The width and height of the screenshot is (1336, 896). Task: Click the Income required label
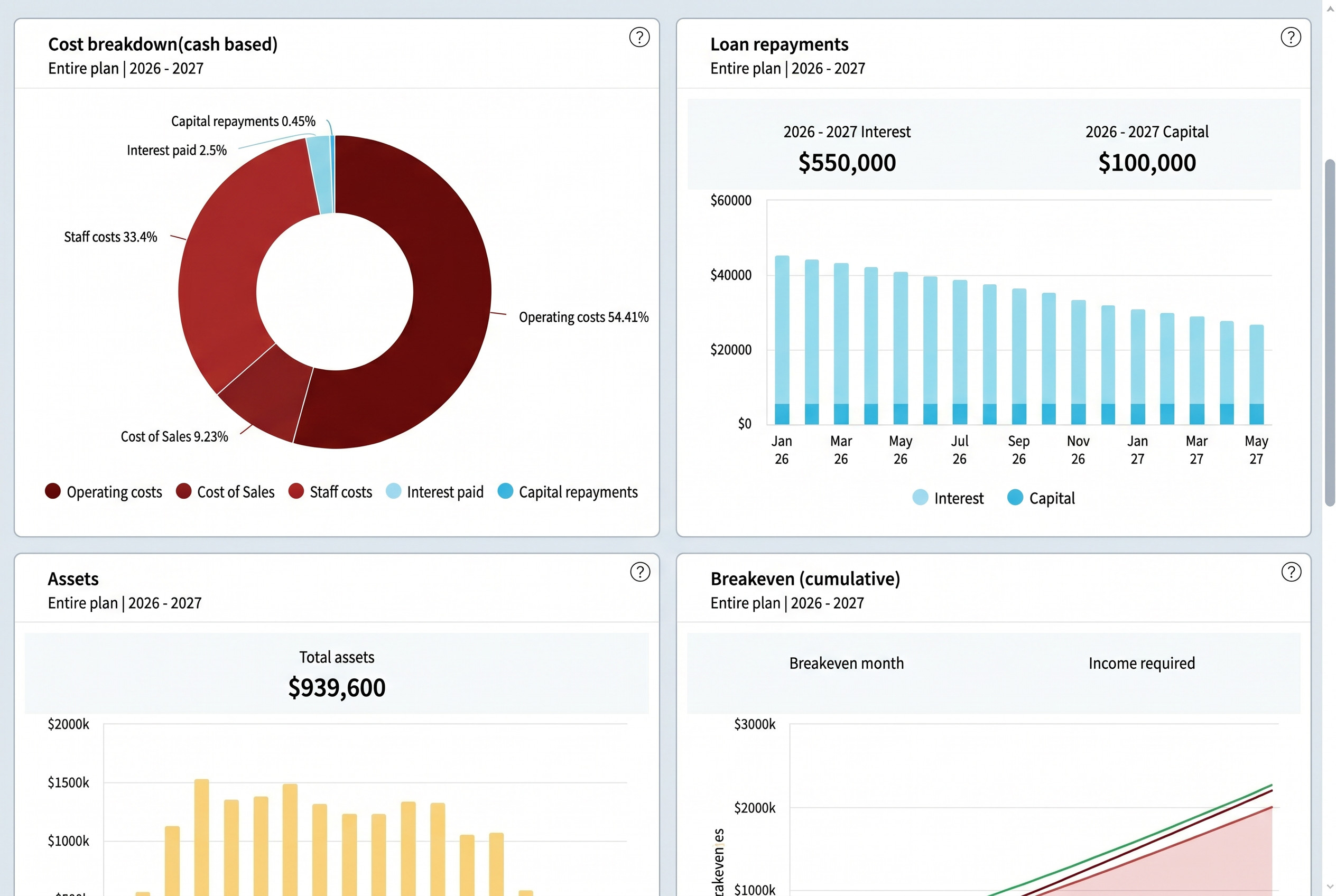(1142, 664)
